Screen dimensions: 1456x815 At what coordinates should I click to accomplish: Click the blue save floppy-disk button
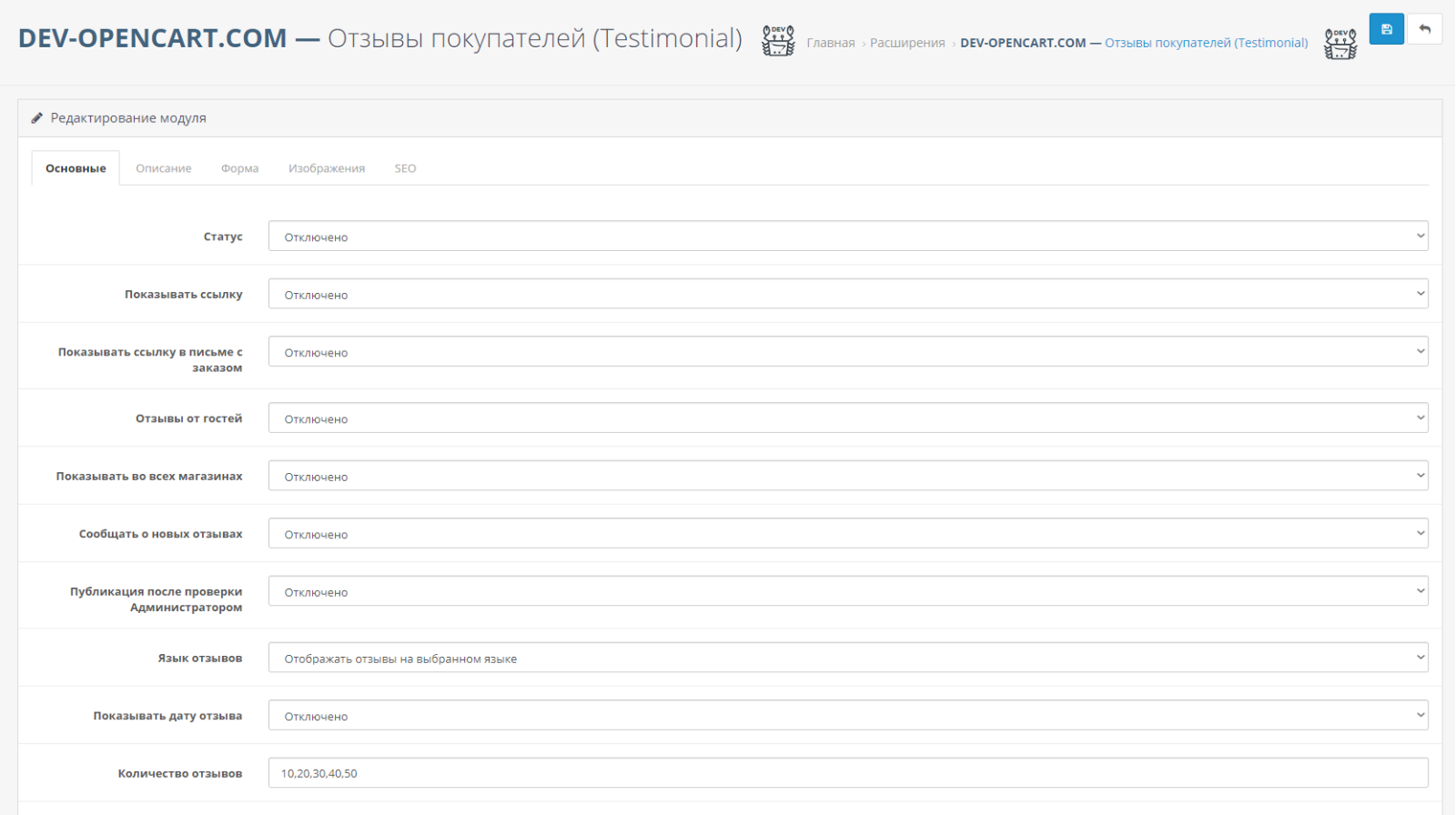pyautogui.click(x=1386, y=29)
